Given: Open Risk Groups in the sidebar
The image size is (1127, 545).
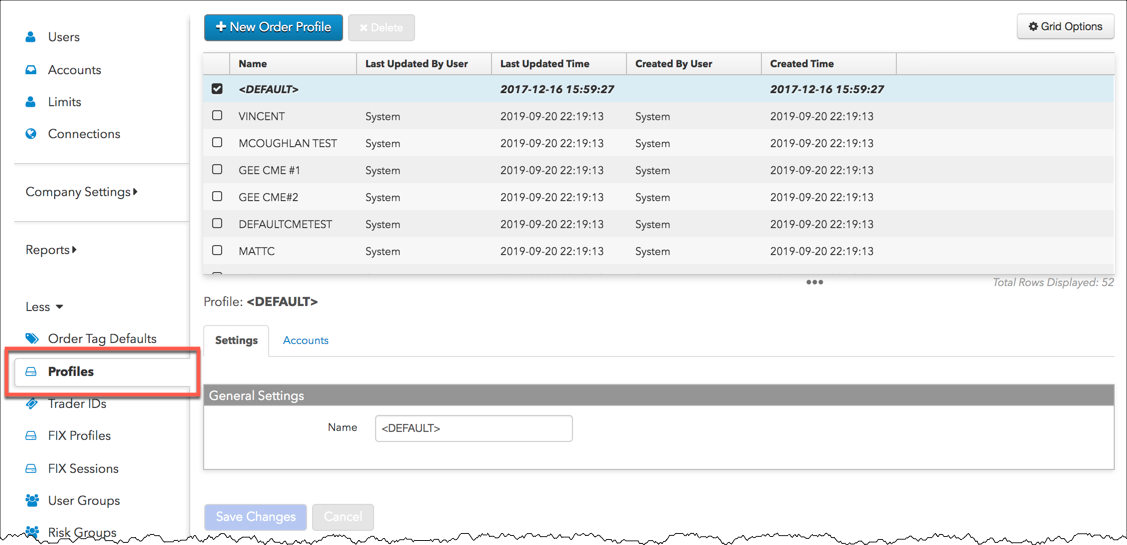Looking at the screenshot, I should click(x=82, y=532).
